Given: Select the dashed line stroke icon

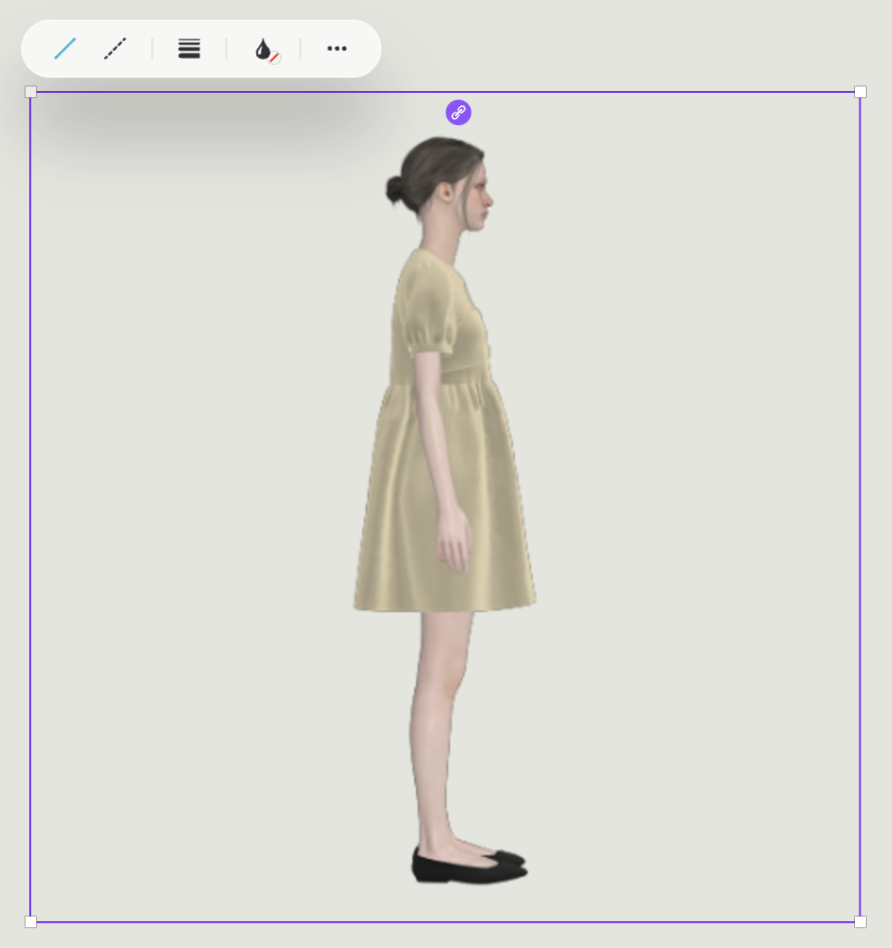Looking at the screenshot, I should (x=113, y=48).
